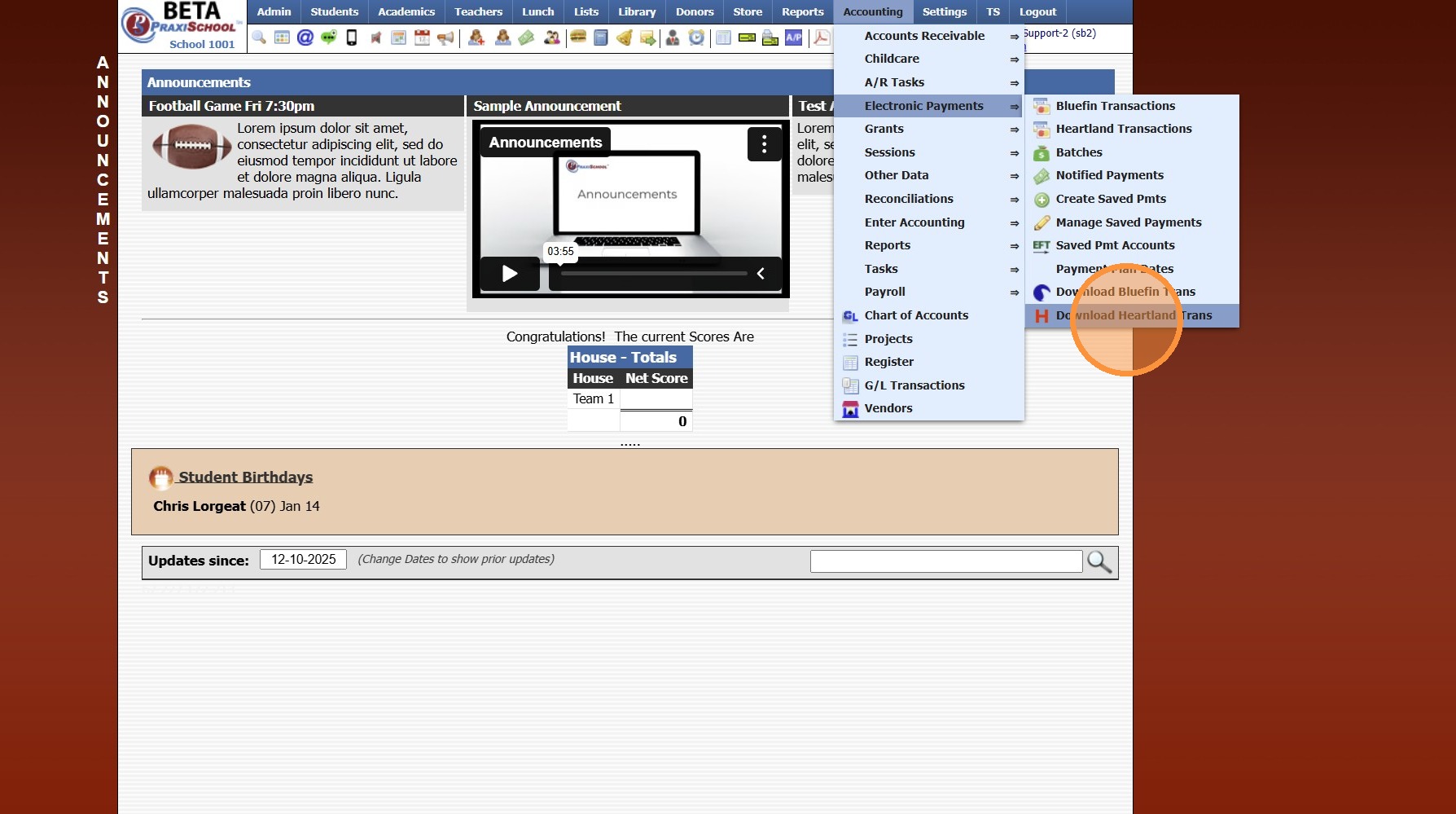The image size is (1456, 814).
Task: Select Saved Pmt Accounts
Action: [x=1132, y=245]
